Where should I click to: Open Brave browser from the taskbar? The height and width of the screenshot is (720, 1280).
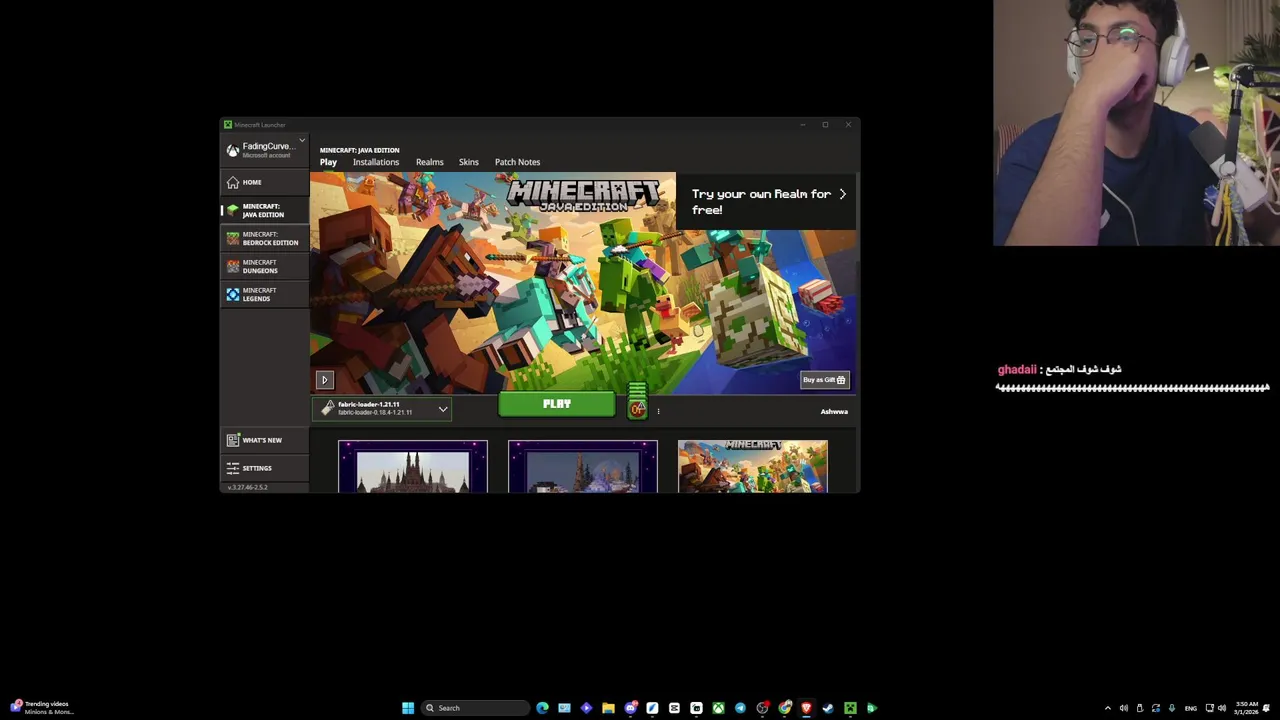806,708
